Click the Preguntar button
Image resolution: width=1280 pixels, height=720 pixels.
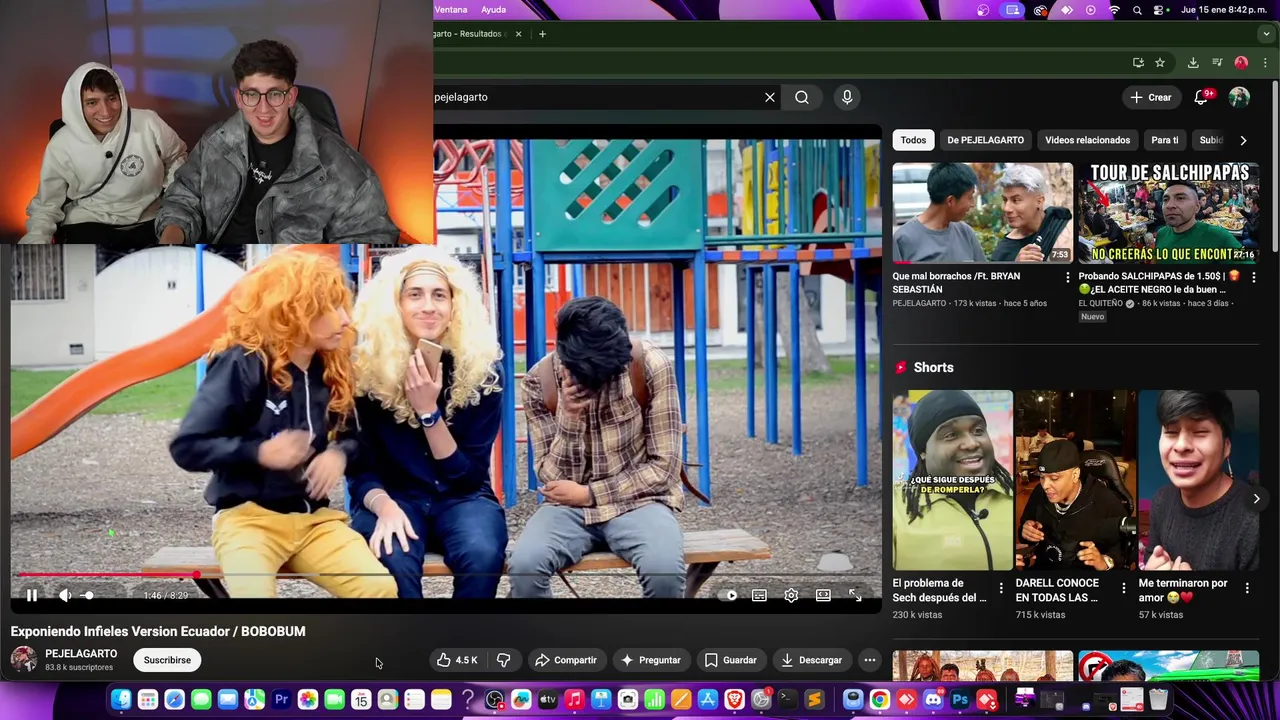click(650, 660)
